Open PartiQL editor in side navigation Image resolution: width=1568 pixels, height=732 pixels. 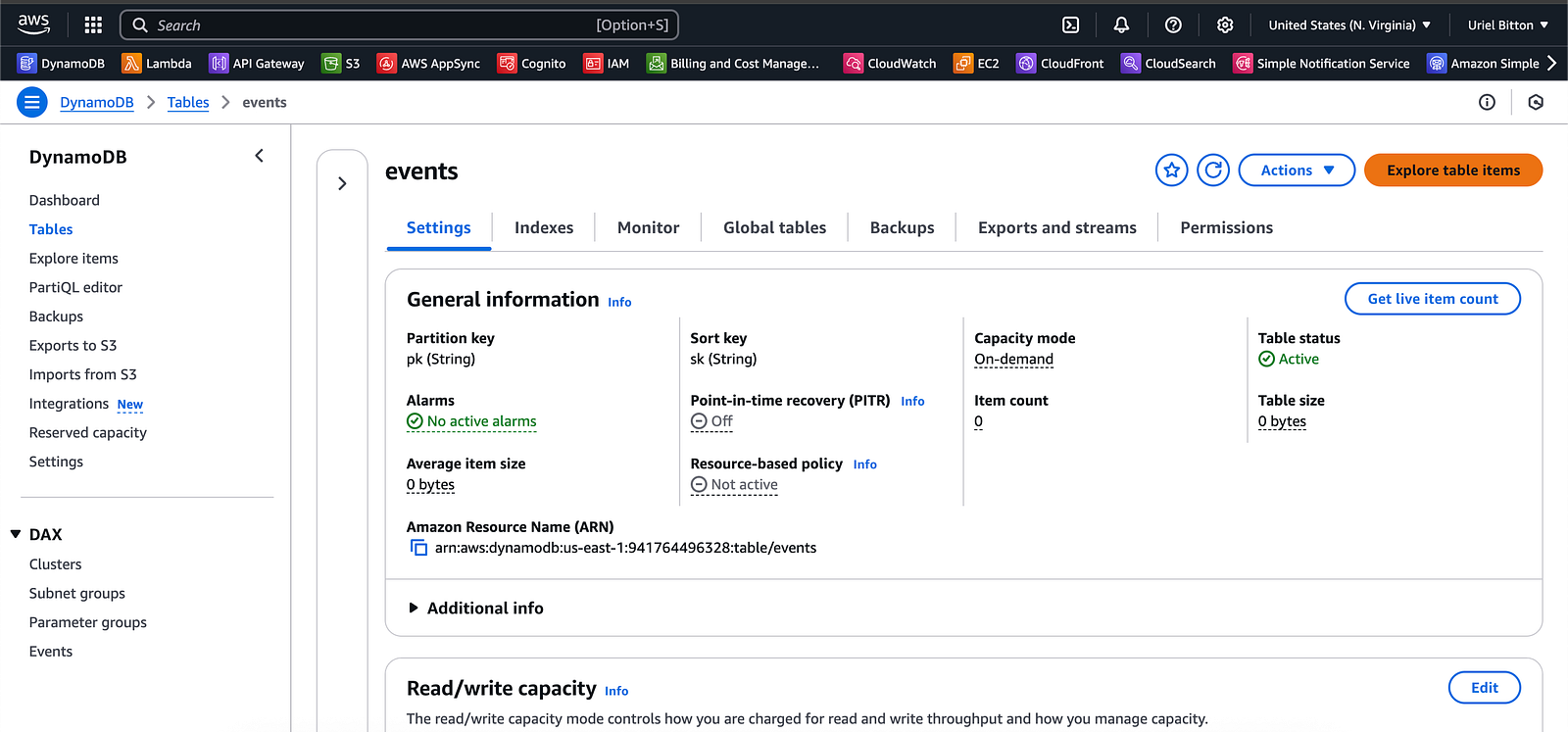point(75,287)
